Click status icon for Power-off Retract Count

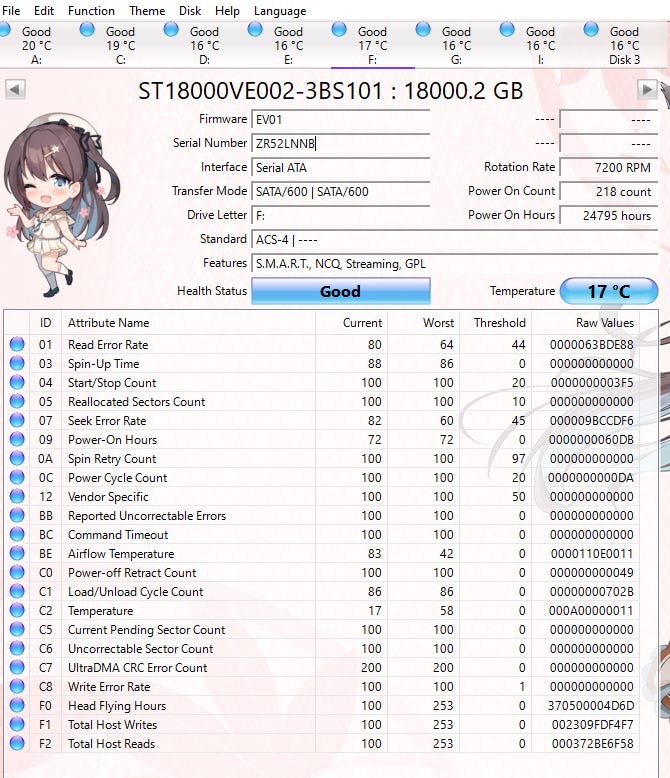(17, 573)
